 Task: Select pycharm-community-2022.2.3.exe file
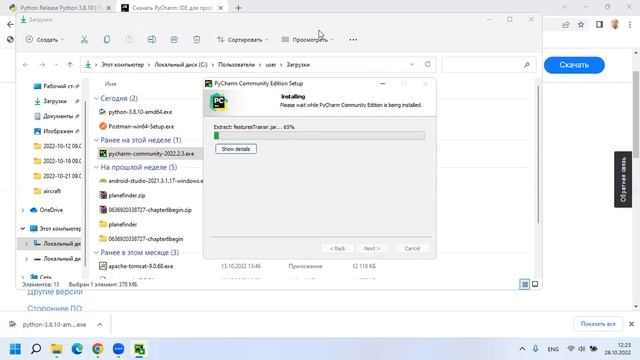coord(151,153)
